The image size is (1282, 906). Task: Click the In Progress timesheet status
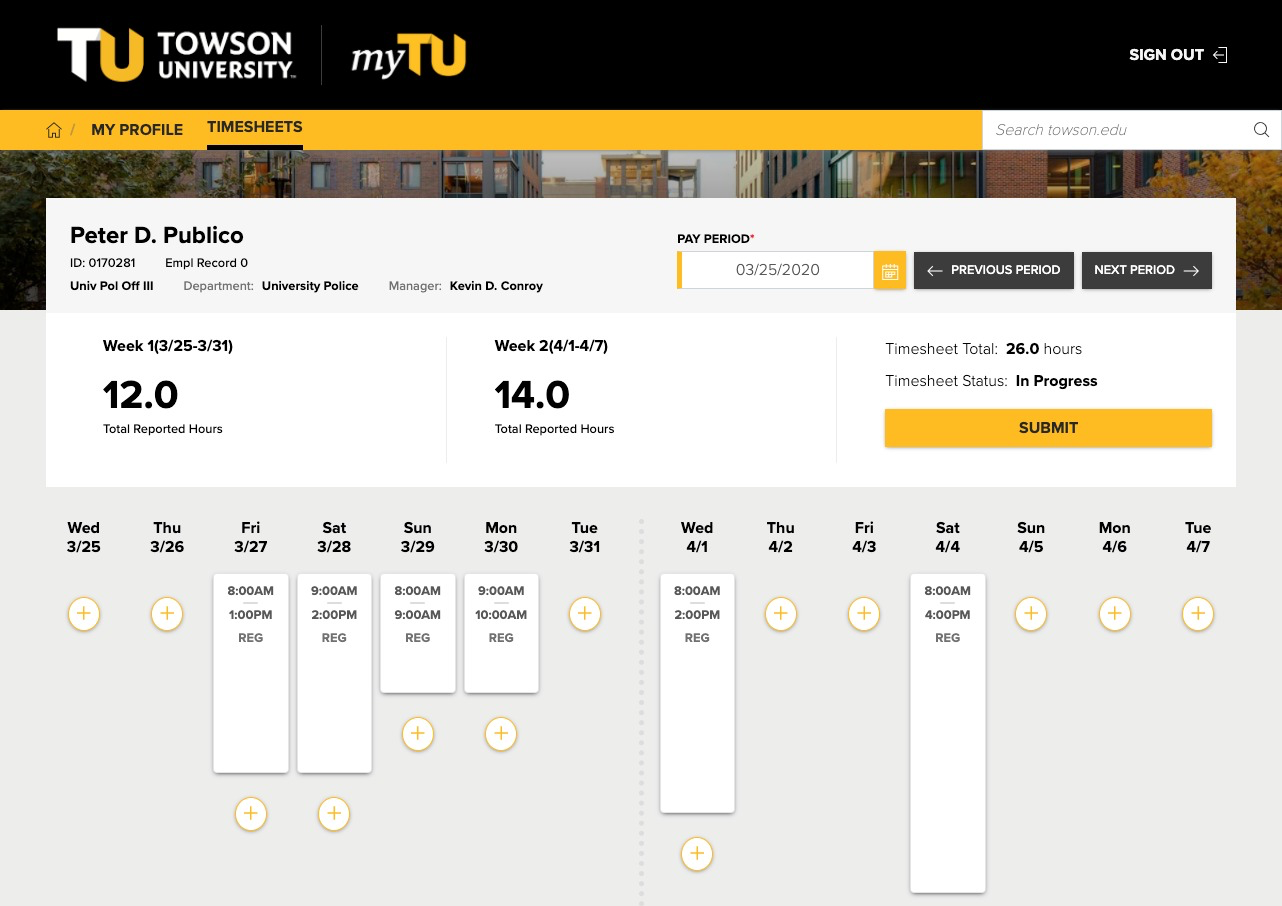pyautogui.click(x=1056, y=381)
